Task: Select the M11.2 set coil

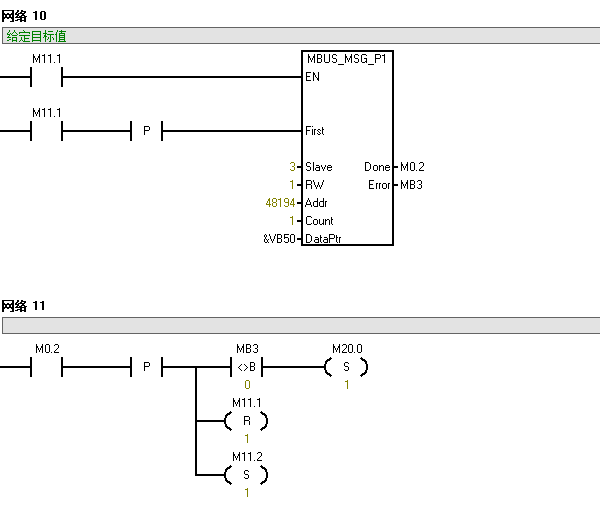Action: click(x=246, y=475)
